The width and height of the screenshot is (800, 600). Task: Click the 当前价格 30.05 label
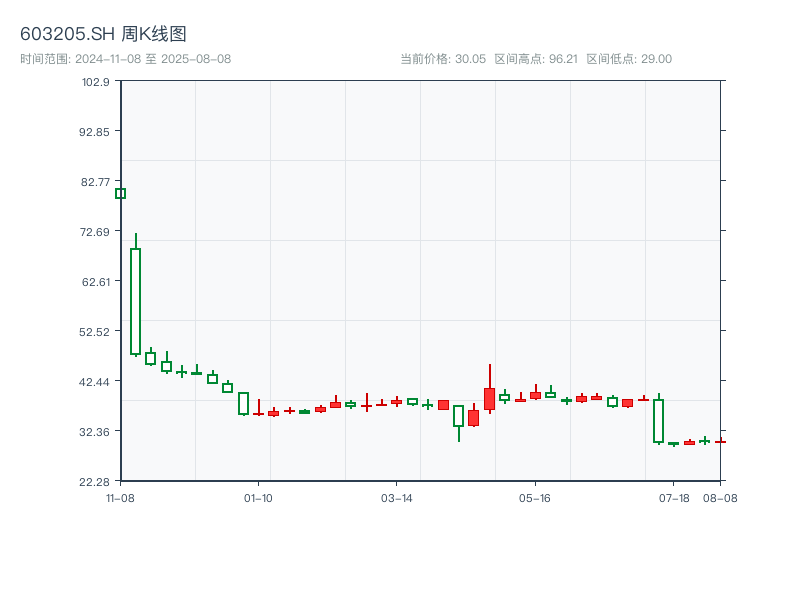[x=442, y=59]
